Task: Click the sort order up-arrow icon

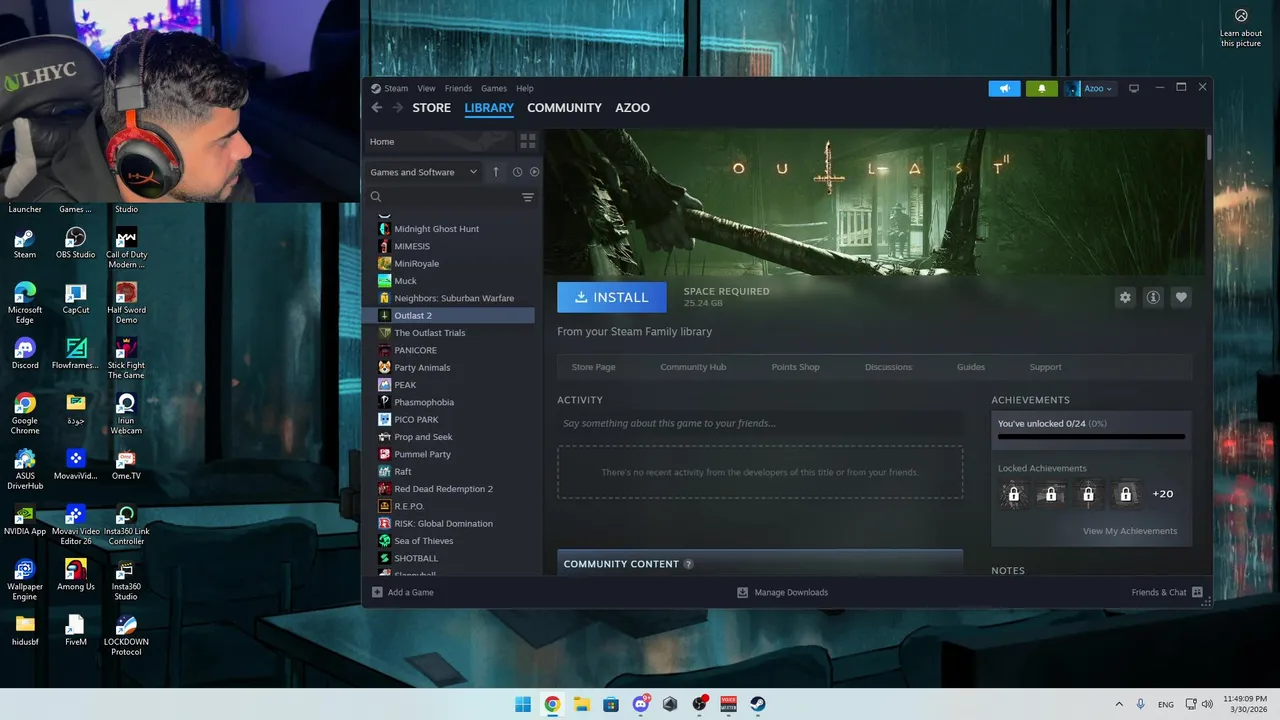Action: [495, 172]
